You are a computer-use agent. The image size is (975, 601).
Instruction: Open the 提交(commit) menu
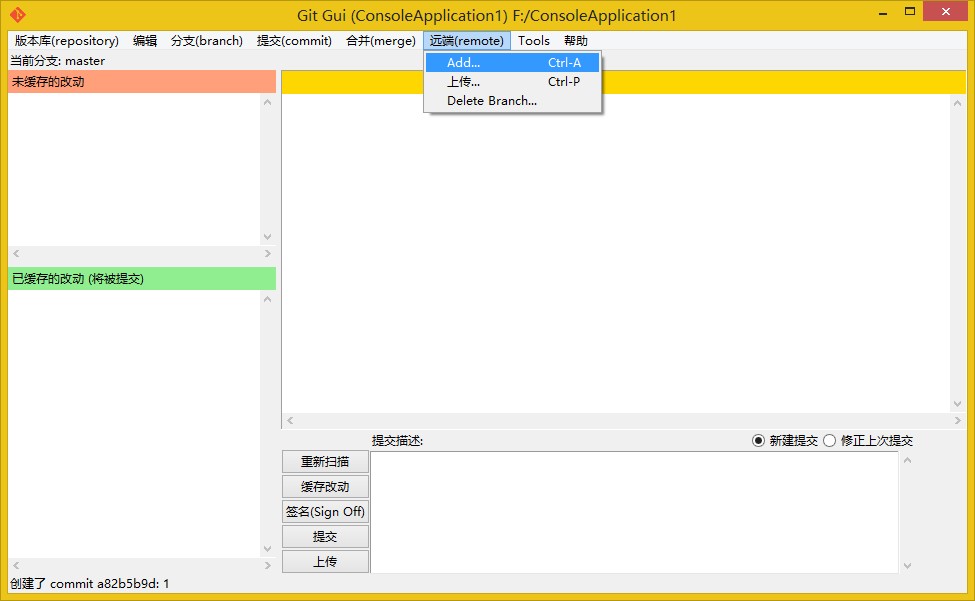point(294,41)
